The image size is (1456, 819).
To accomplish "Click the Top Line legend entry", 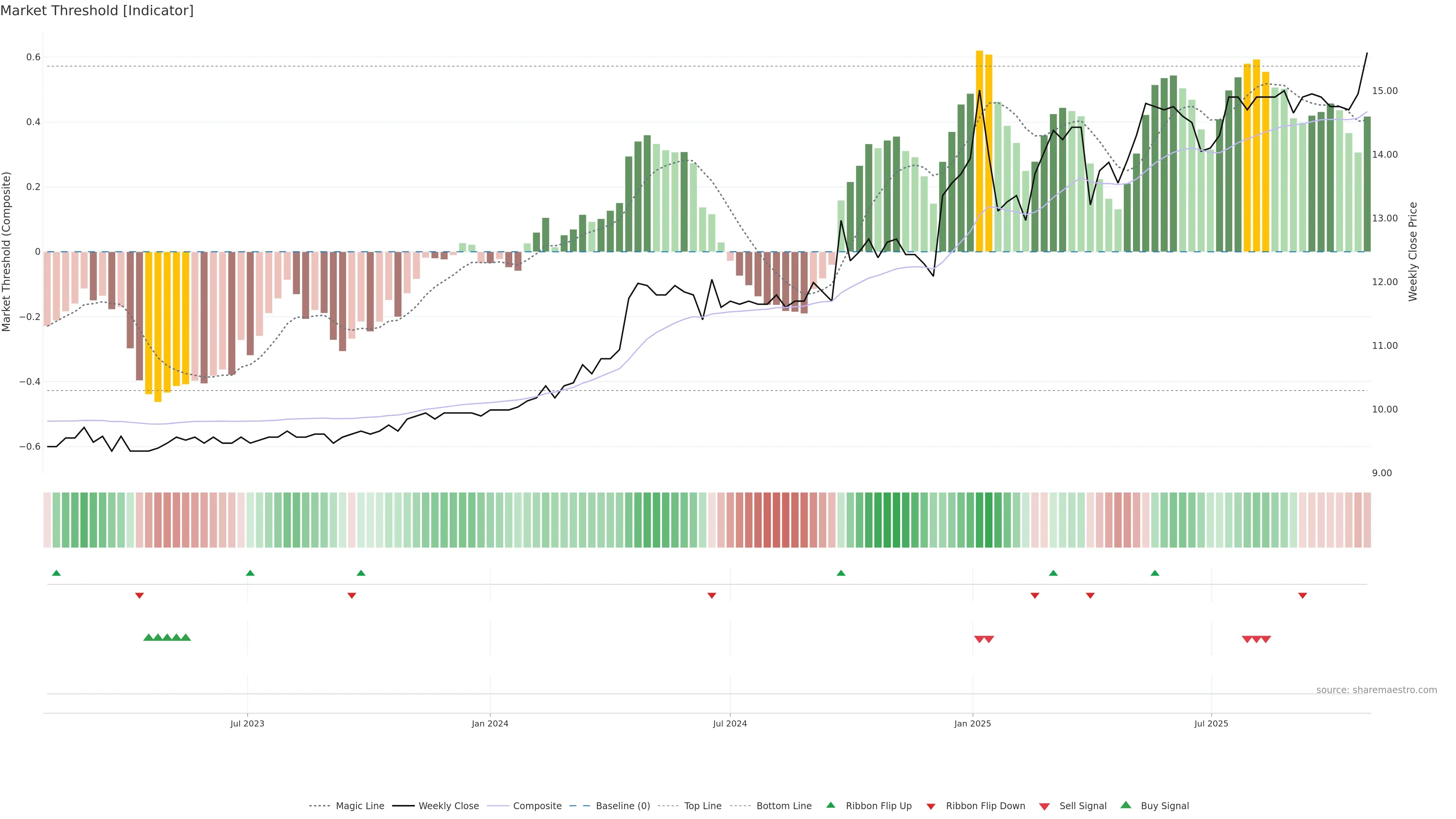I will pos(703,805).
